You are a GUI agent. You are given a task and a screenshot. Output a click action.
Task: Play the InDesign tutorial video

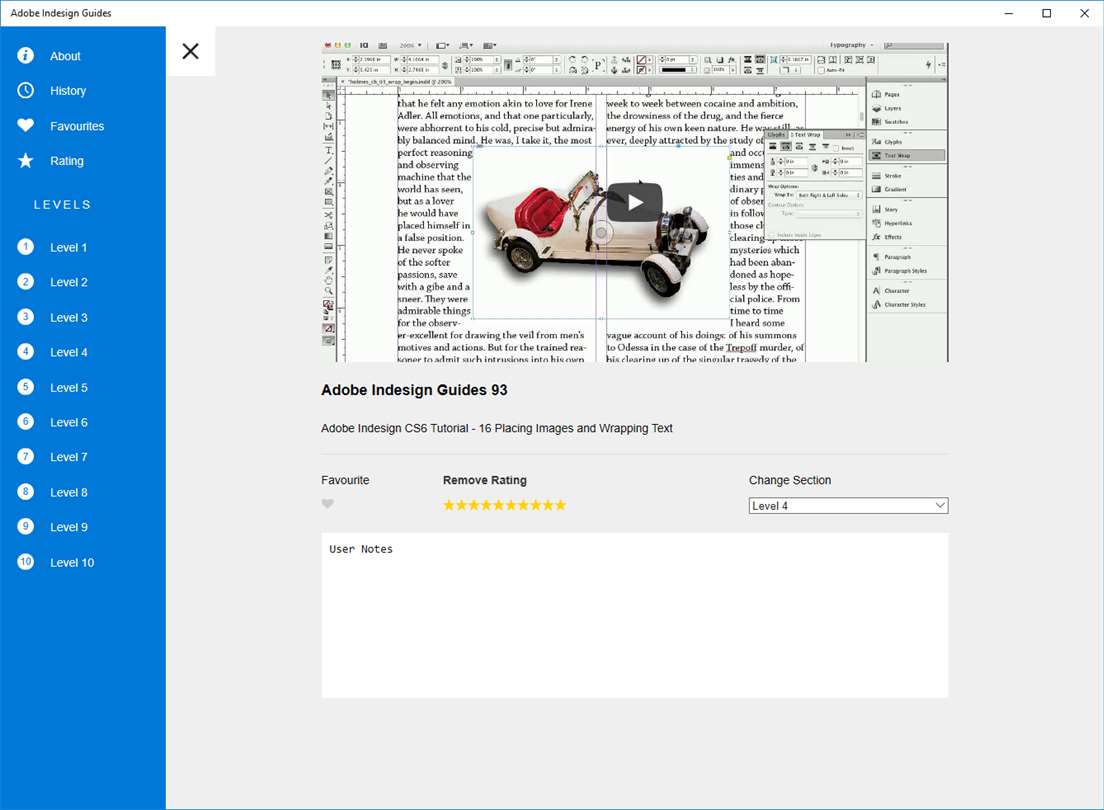click(x=634, y=202)
